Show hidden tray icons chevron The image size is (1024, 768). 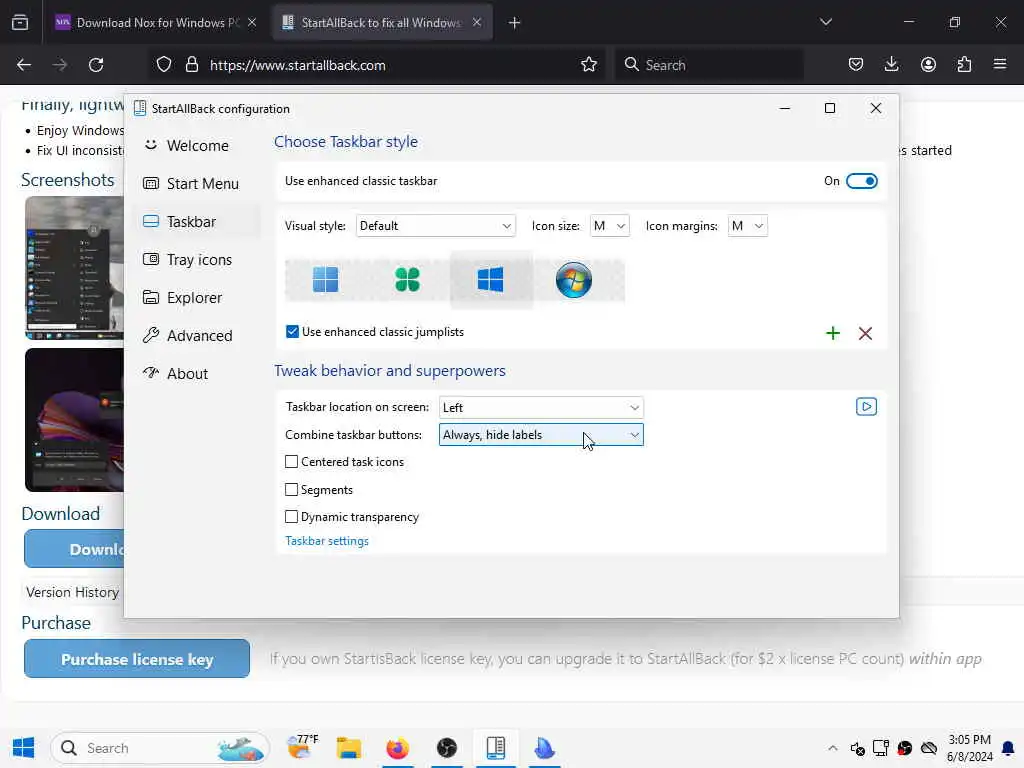click(832, 748)
